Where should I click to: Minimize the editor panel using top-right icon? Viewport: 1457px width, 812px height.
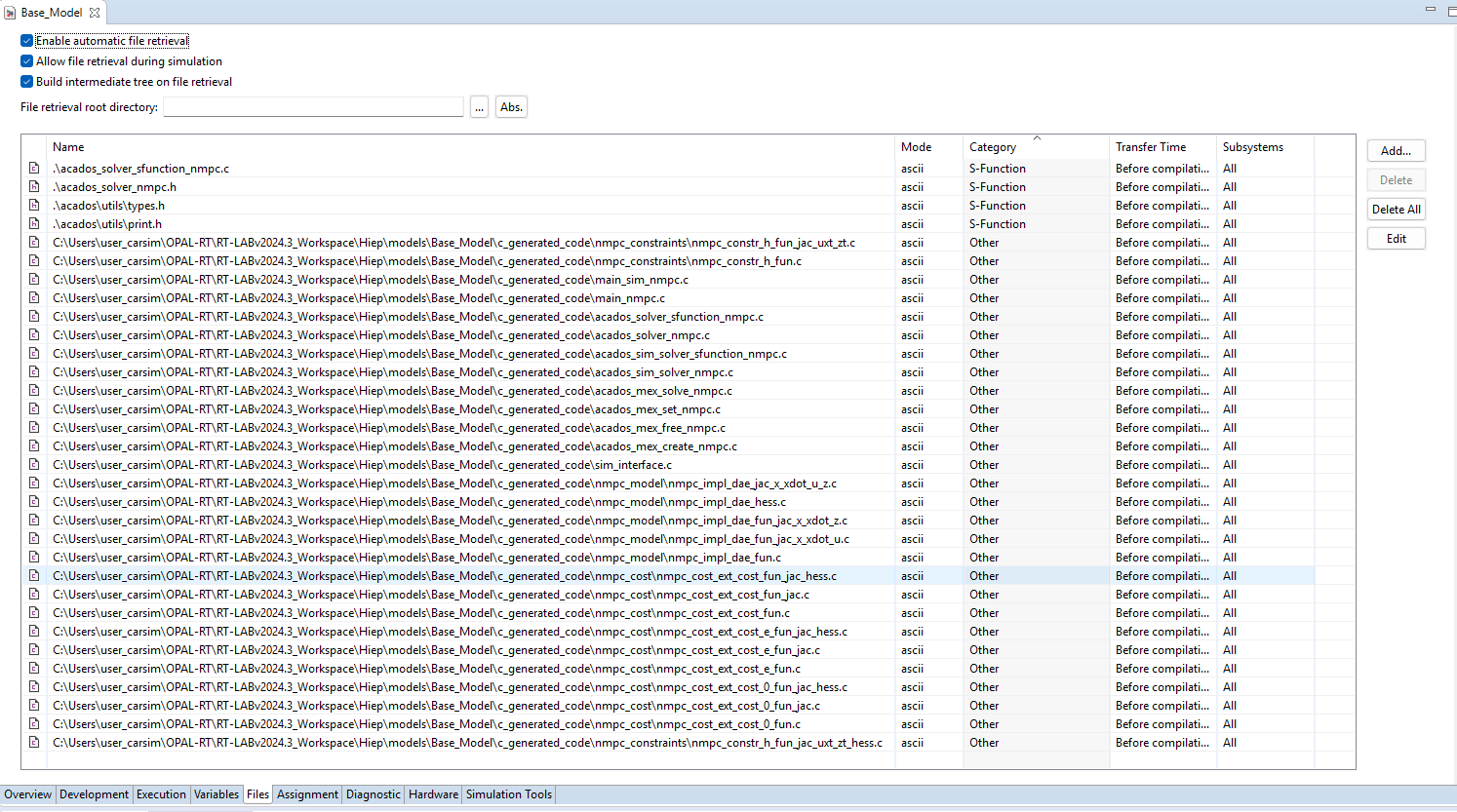coord(1430,9)
